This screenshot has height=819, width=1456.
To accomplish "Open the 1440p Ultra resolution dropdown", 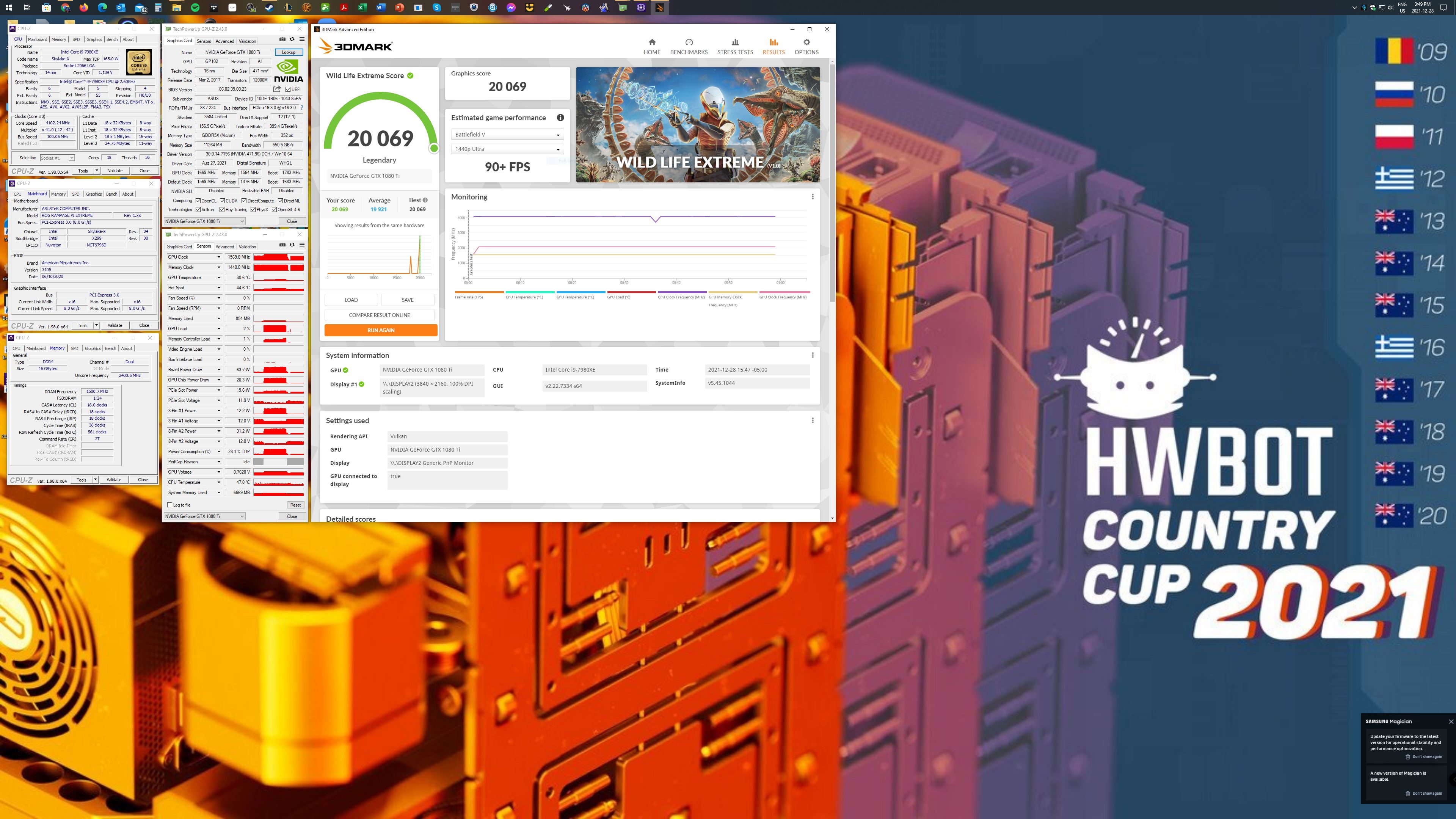I will [507, 149].
